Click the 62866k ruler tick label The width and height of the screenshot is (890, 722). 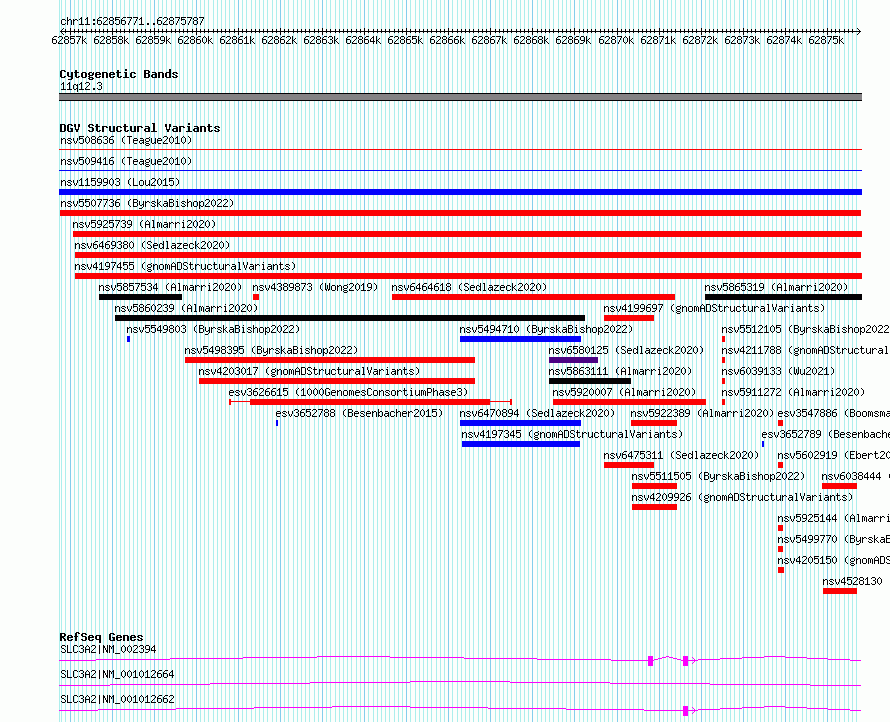[x=447, y=40]
